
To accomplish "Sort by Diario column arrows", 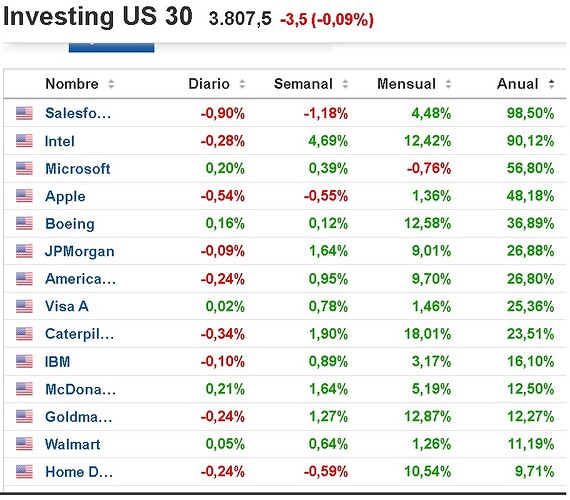I will click(x=242, y=84).
